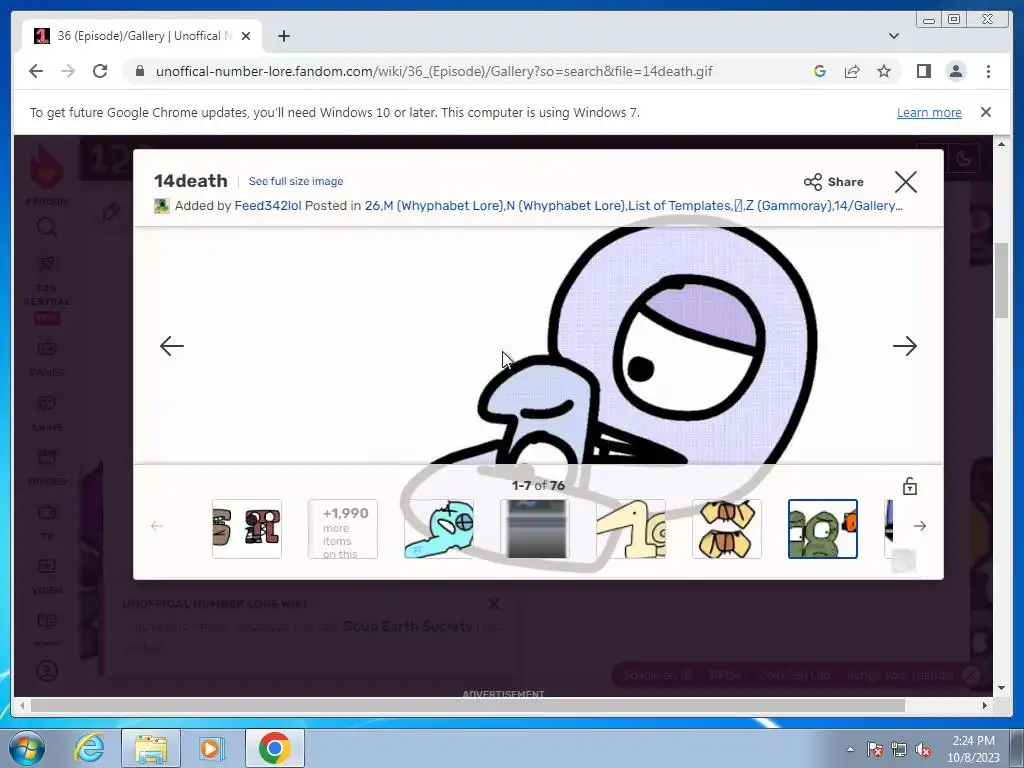Move the thumbnail carousel backward
The image size is (1024, 768).
click(x=157, y=526)
